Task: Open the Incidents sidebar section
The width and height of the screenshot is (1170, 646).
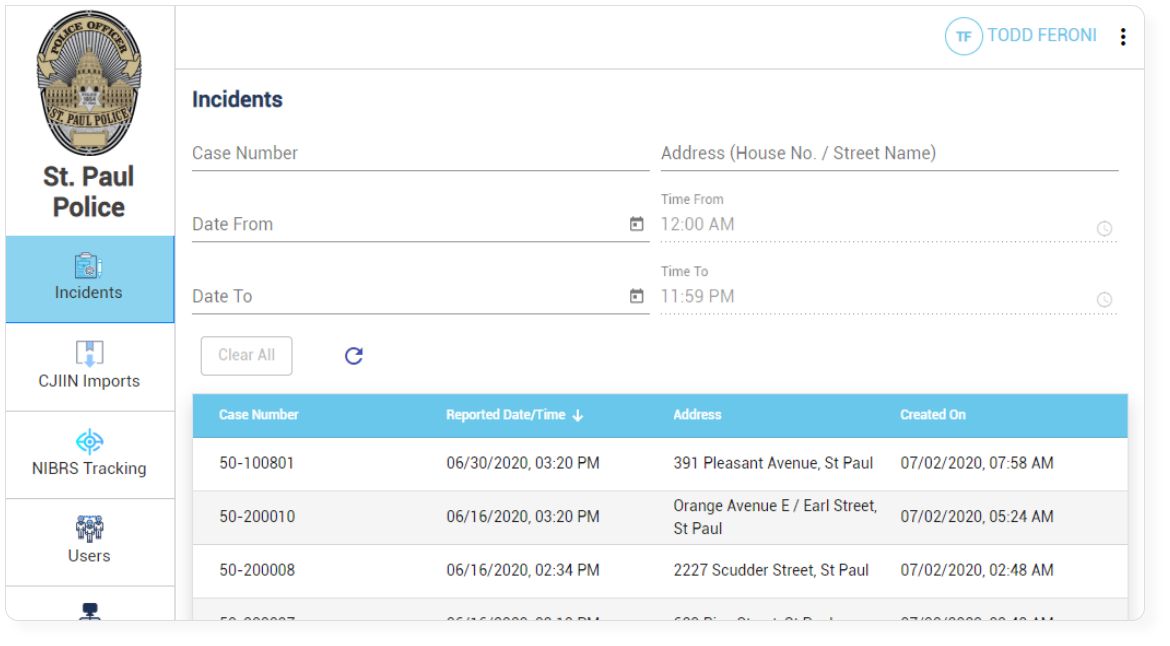Action: click(x=90, y=279)
